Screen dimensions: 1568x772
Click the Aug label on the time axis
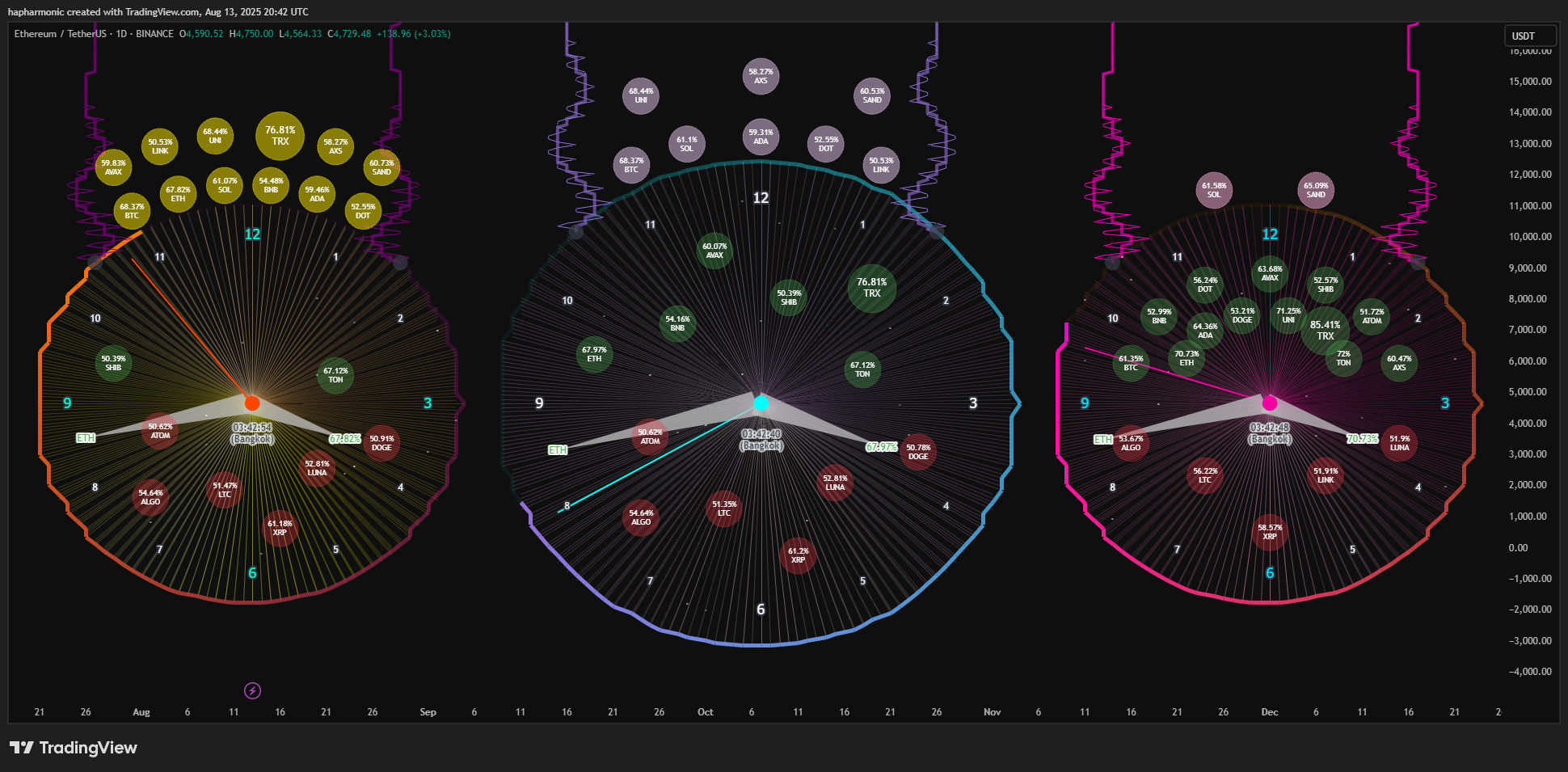[x=141, y=711]
